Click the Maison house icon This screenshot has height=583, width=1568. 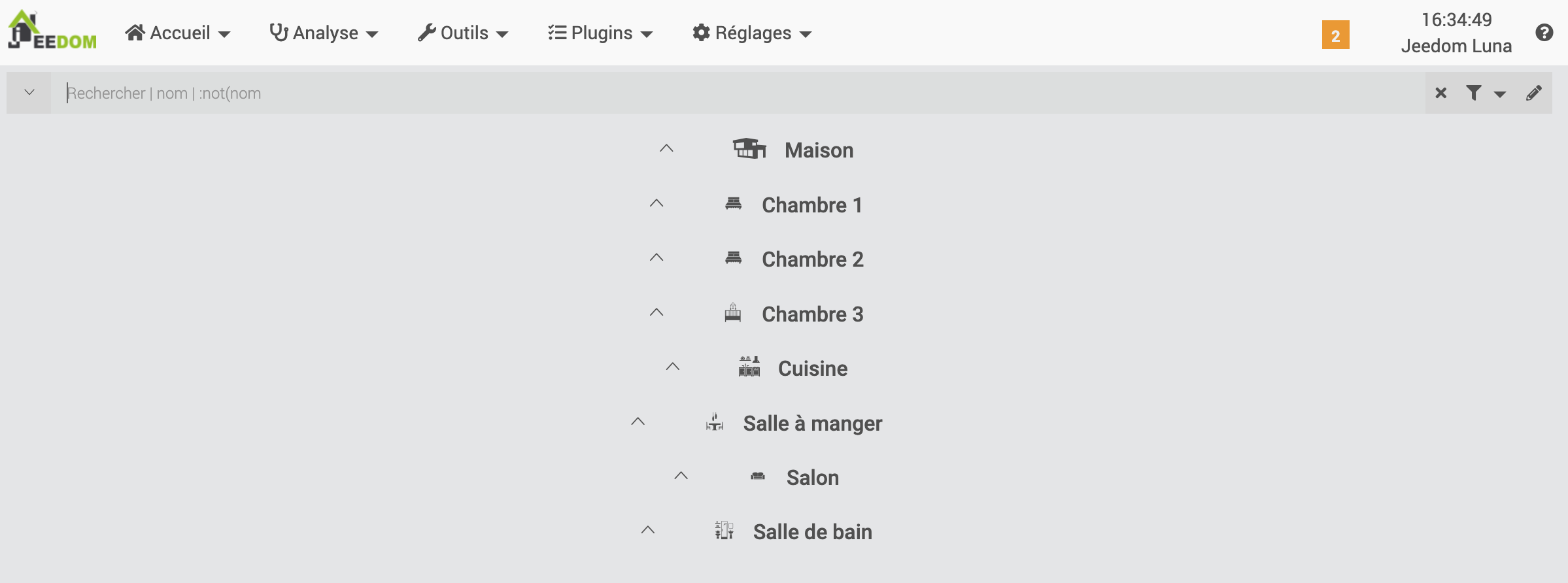[x=749, y=149]
